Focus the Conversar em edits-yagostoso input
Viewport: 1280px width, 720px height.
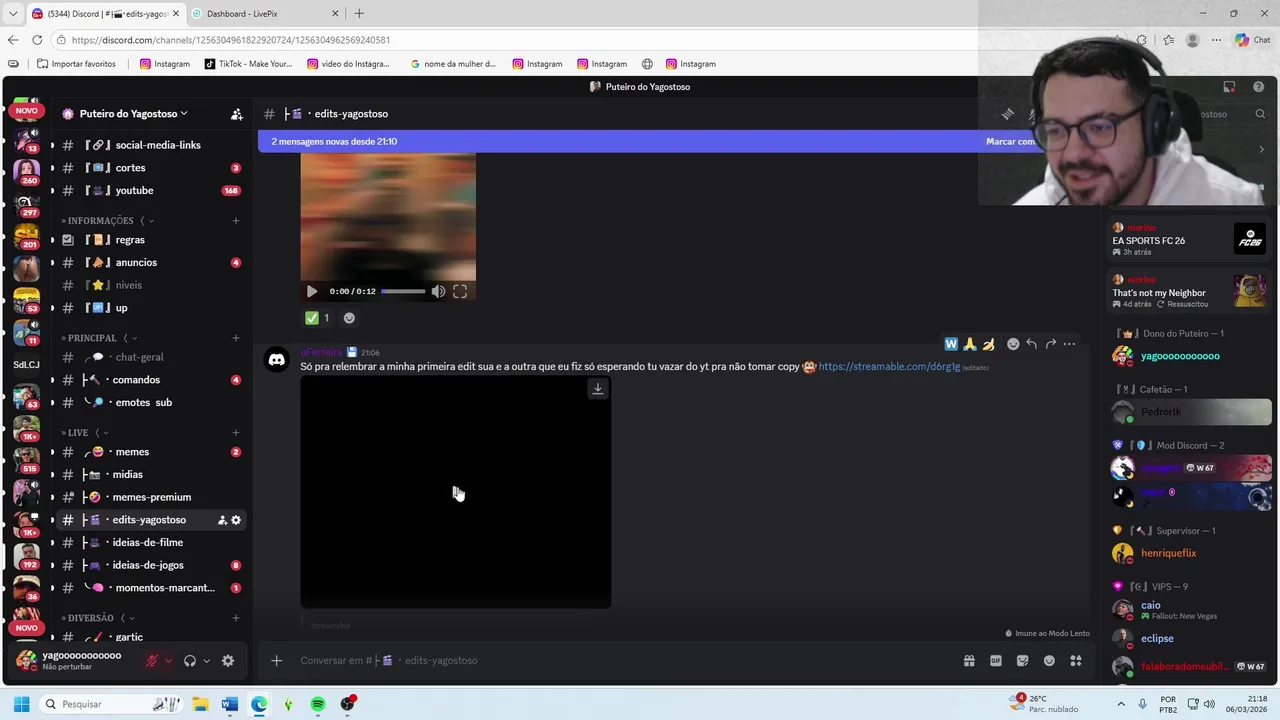click(620, 660)
